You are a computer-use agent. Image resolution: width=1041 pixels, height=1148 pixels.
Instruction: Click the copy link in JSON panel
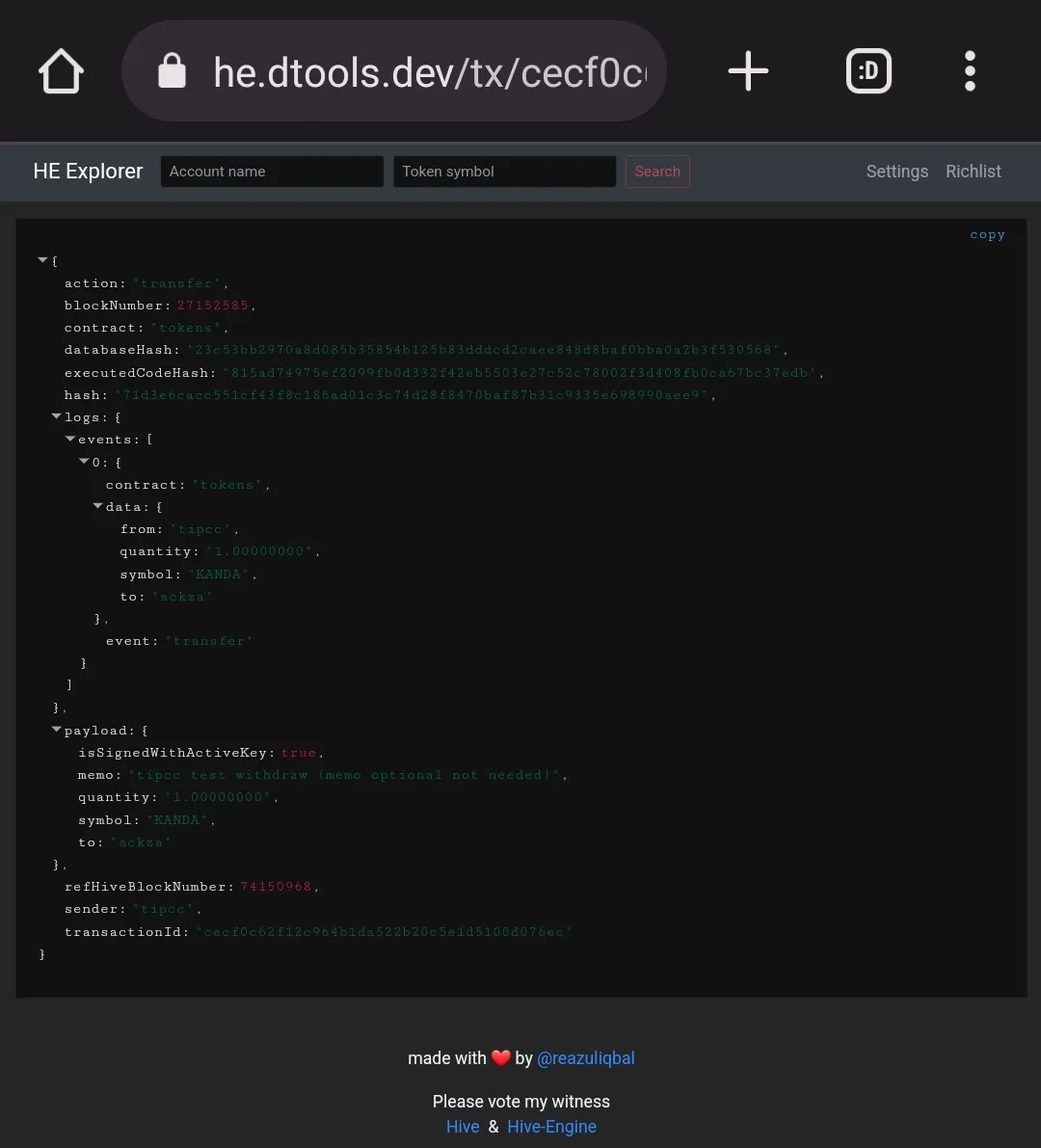click(988, 234)
